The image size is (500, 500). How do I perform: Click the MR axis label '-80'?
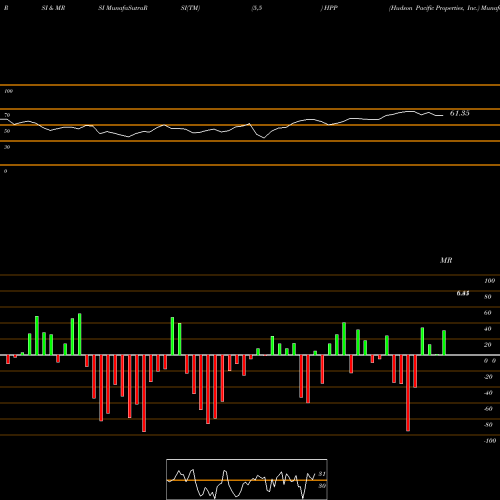[x=488, y=425]
